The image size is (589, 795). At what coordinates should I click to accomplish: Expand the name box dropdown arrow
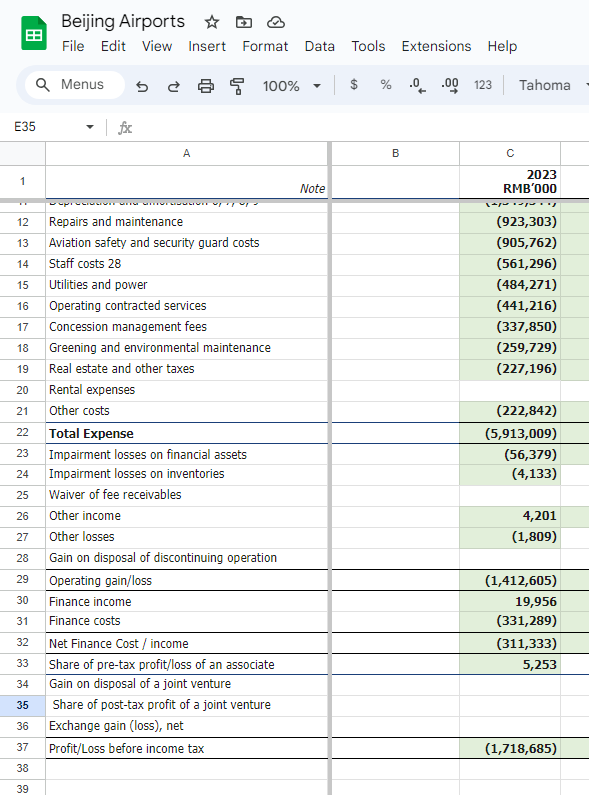pyautogui.click(x=90, y=127)
